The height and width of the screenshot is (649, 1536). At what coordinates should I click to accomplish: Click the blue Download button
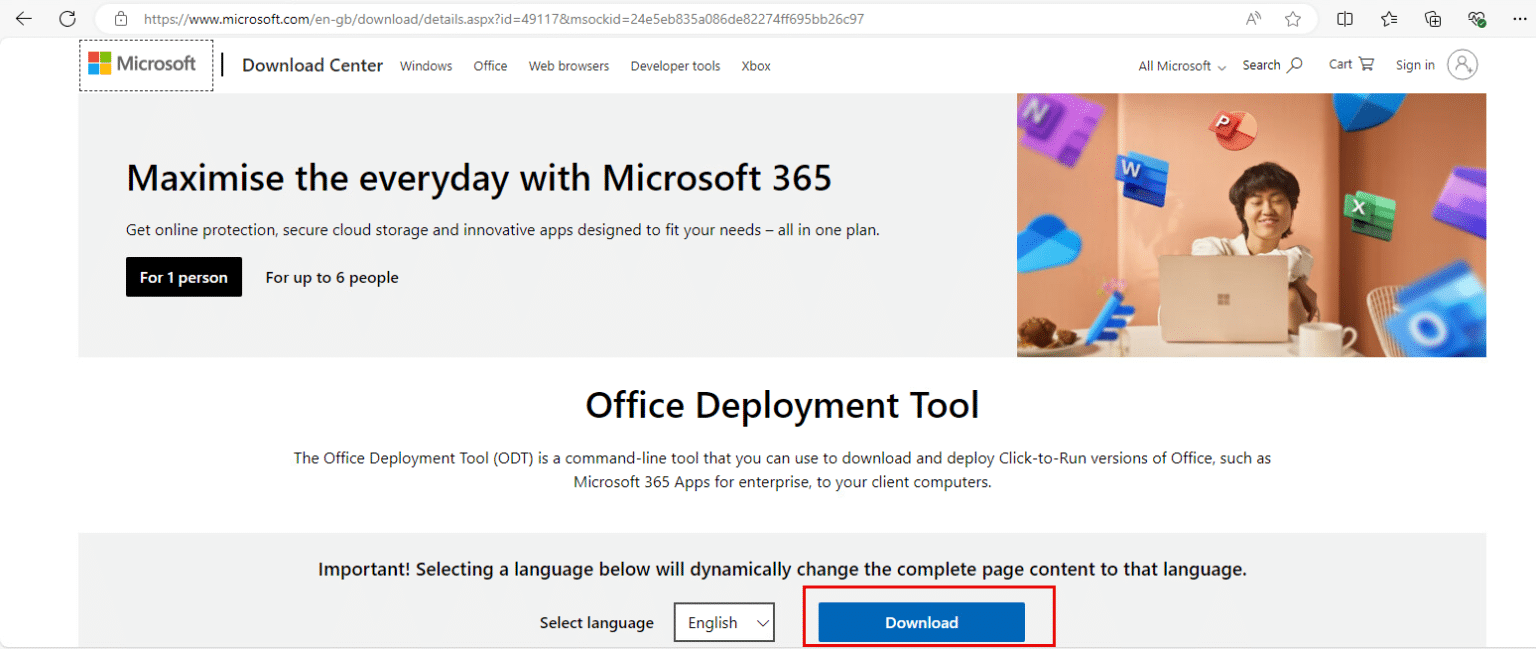pos(921,622)
